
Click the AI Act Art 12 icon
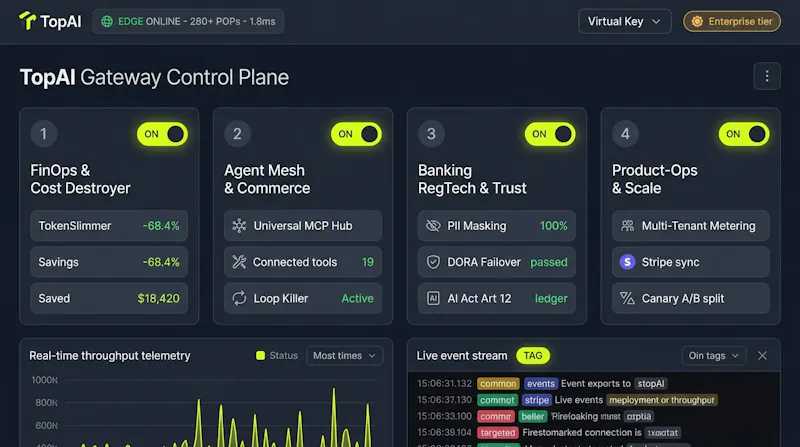point(433,298)
